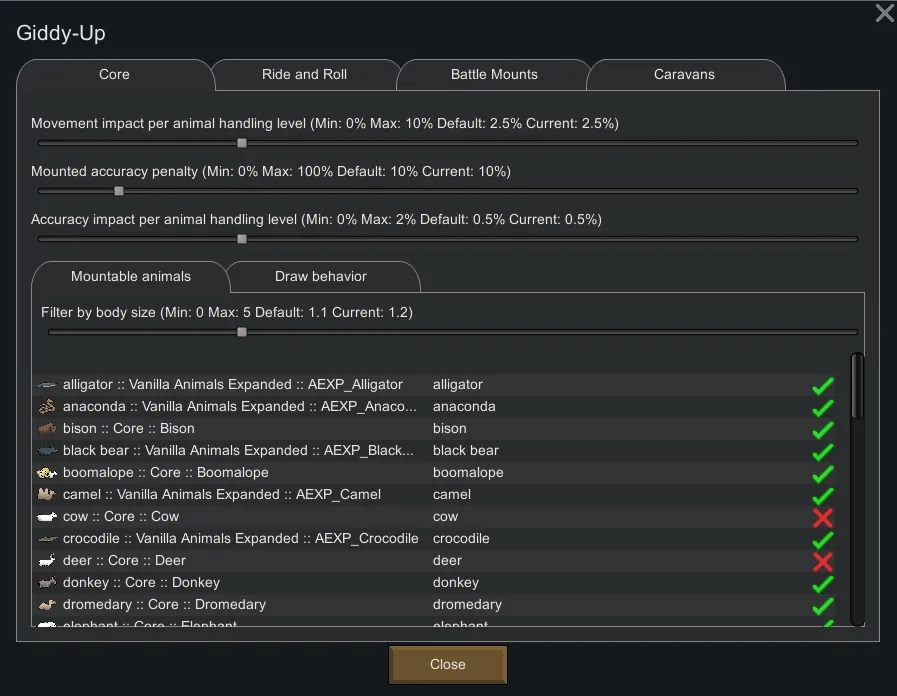This screenshot has height=696, width=897.
Task: Click the boomalope animal icon
Action: (47, 473)
